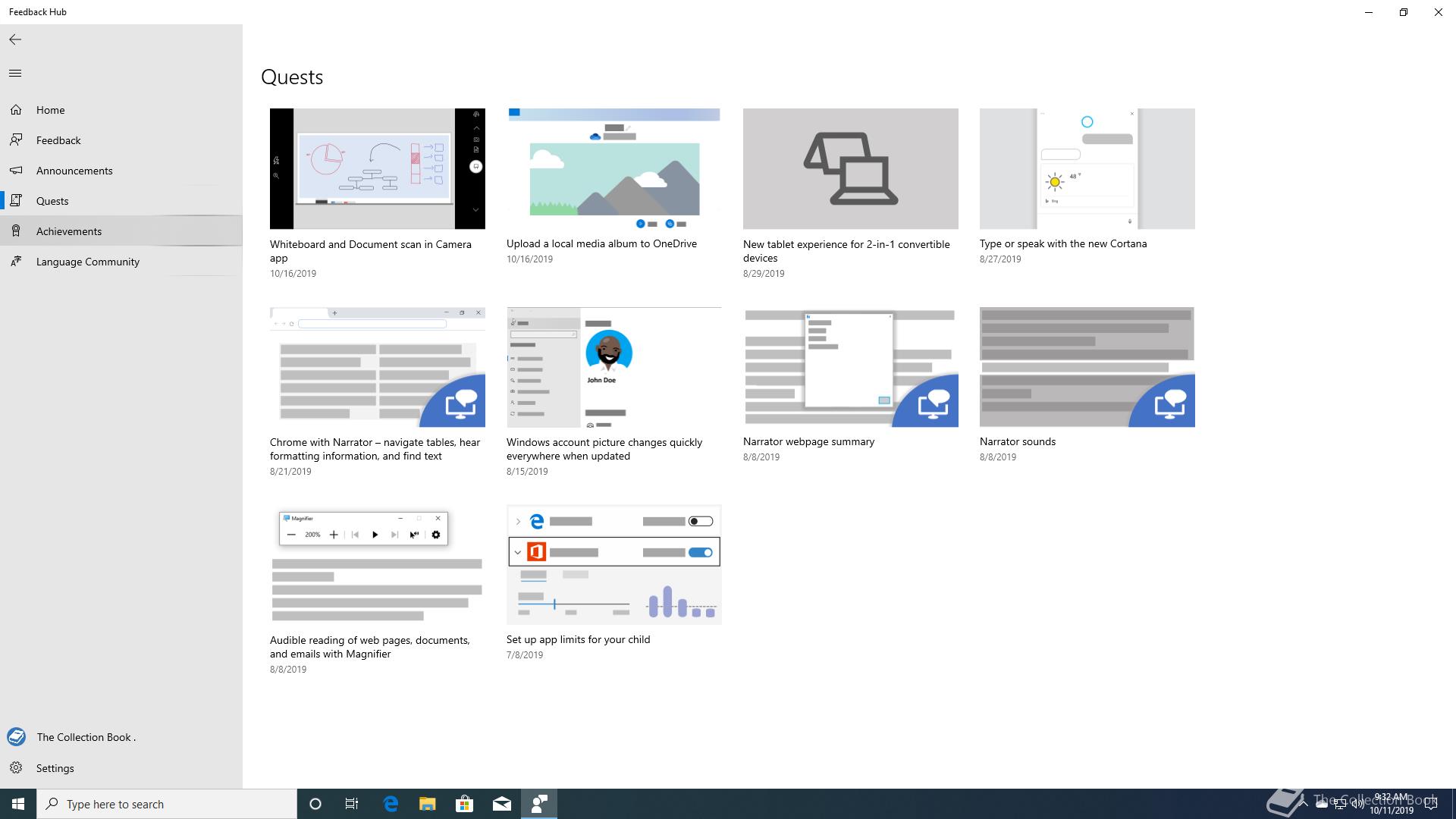Image resolution: width=1456 pixels, height=819 pixels.
Task: Click the Cortana circle taskbar icon
Action: (x=315, y=804)
